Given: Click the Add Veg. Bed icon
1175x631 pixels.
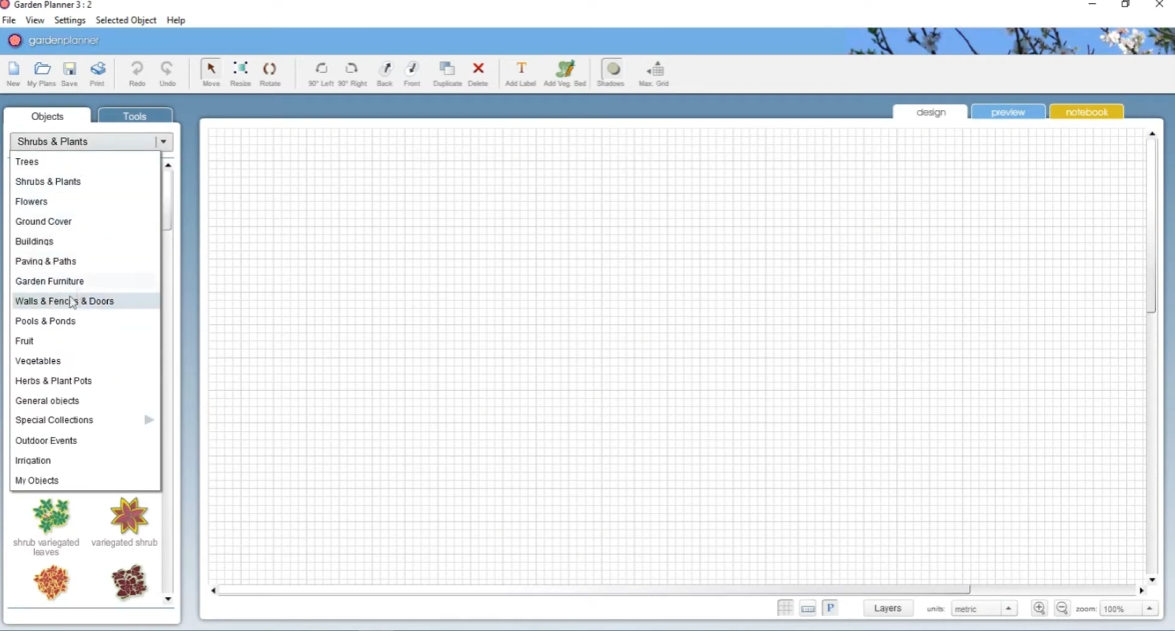Looking at the screenshot, I should pos(565,73).
